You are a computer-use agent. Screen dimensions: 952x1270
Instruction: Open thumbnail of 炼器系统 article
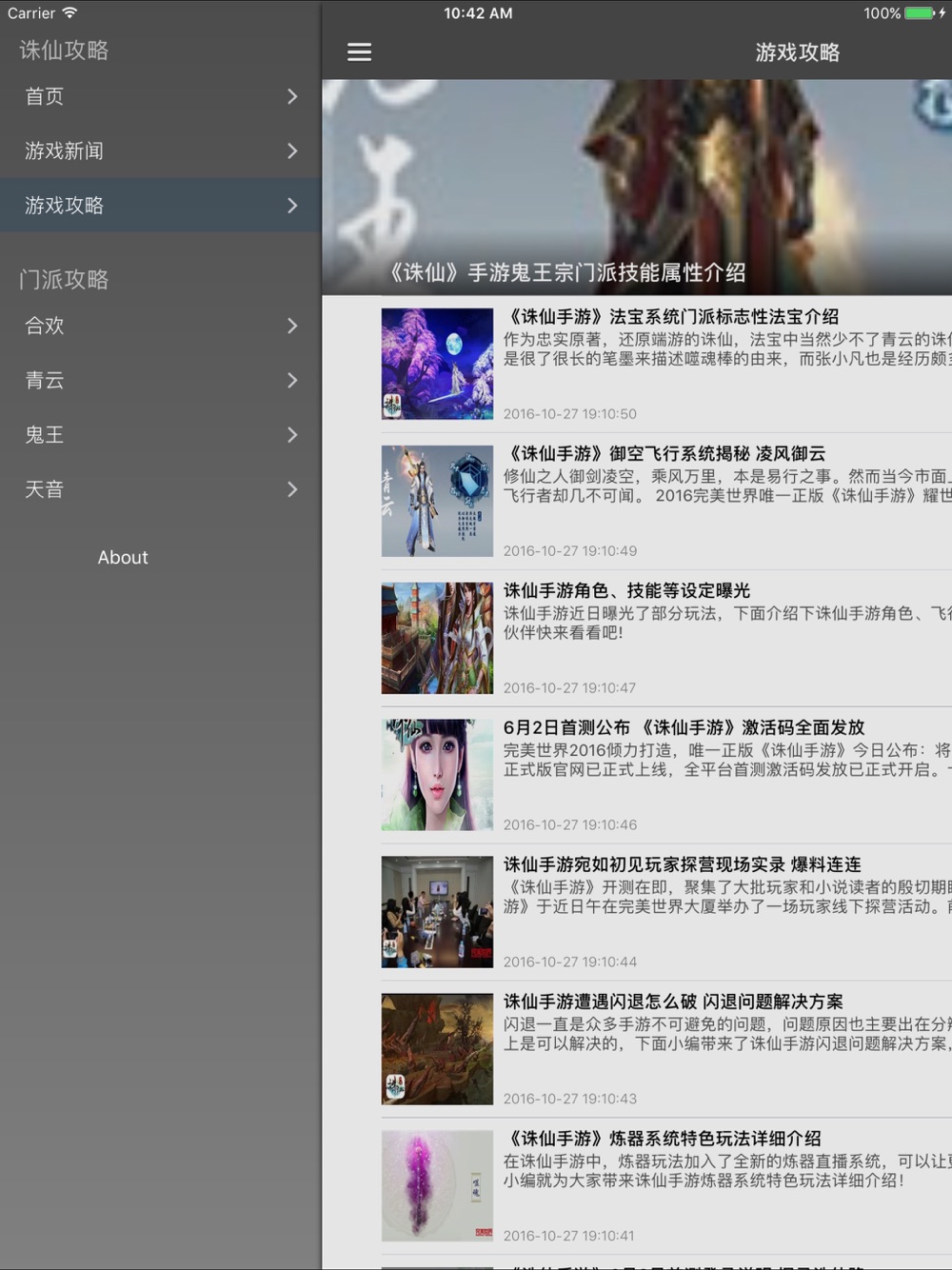[437, 1186]
